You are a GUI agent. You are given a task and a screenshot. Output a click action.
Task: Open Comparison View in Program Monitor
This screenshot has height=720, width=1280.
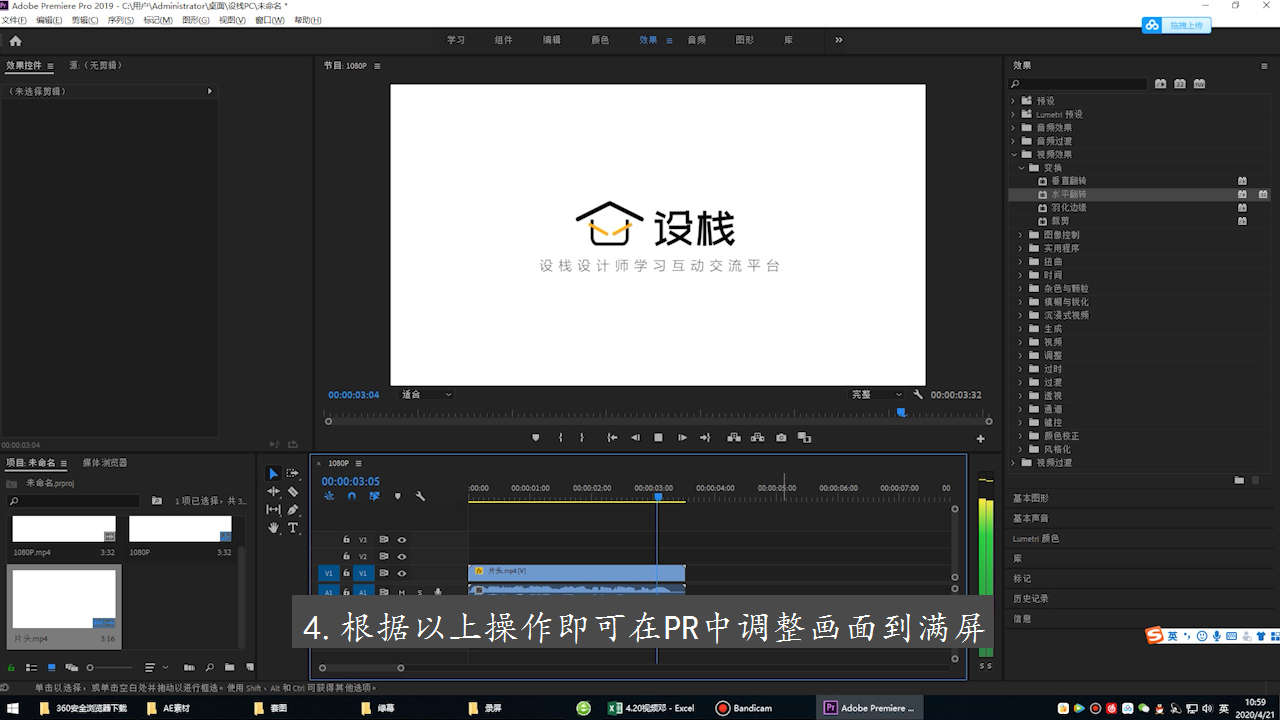coord(804,438)
